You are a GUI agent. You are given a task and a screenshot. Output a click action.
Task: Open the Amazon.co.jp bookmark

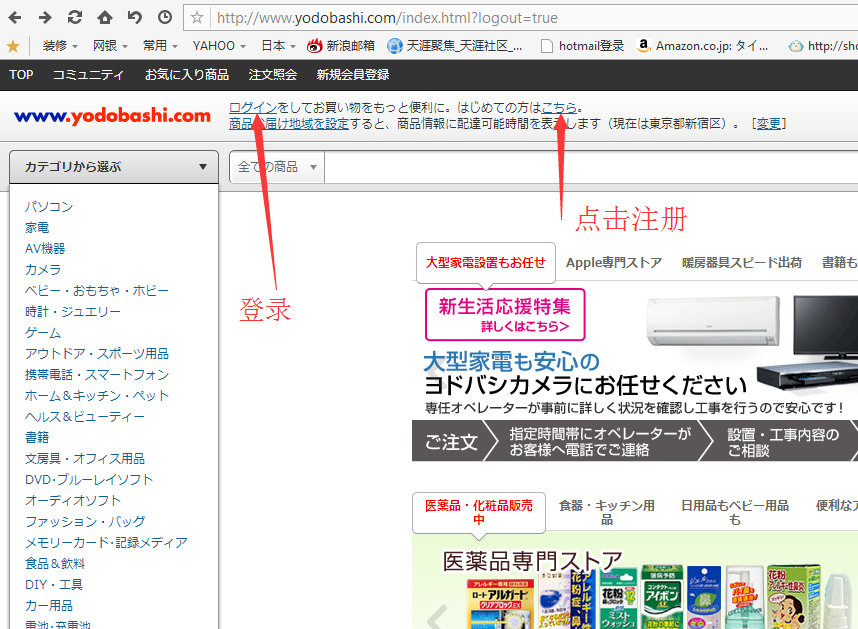coord(703,46)
